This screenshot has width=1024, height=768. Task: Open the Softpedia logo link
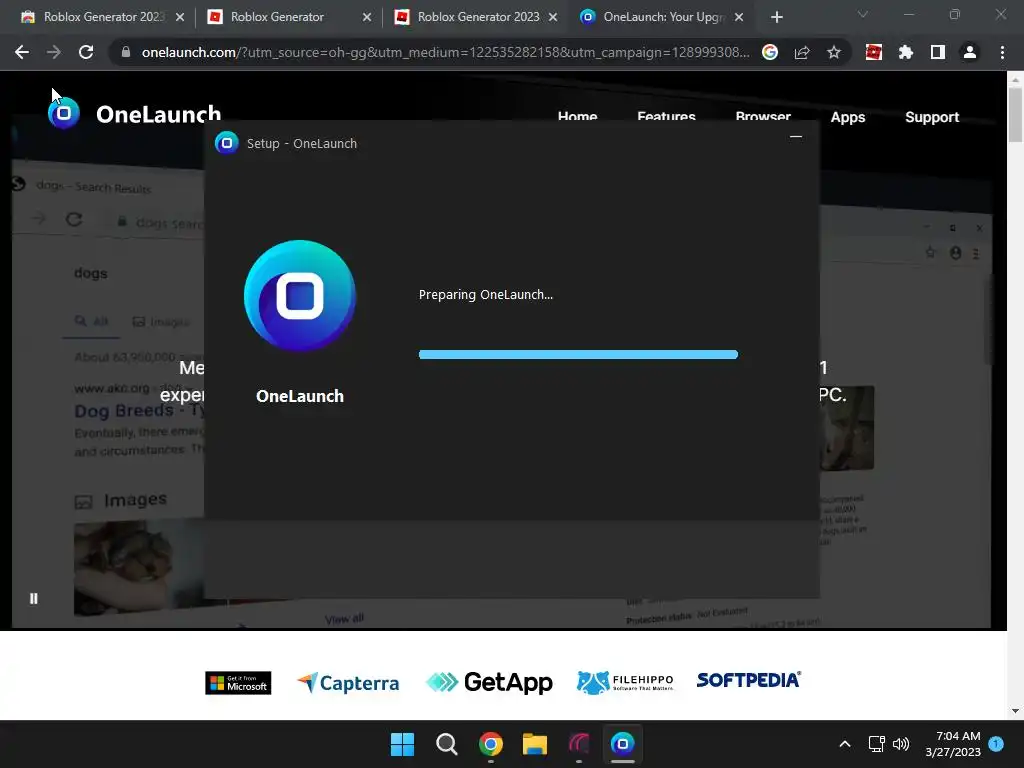click(748, 680)
